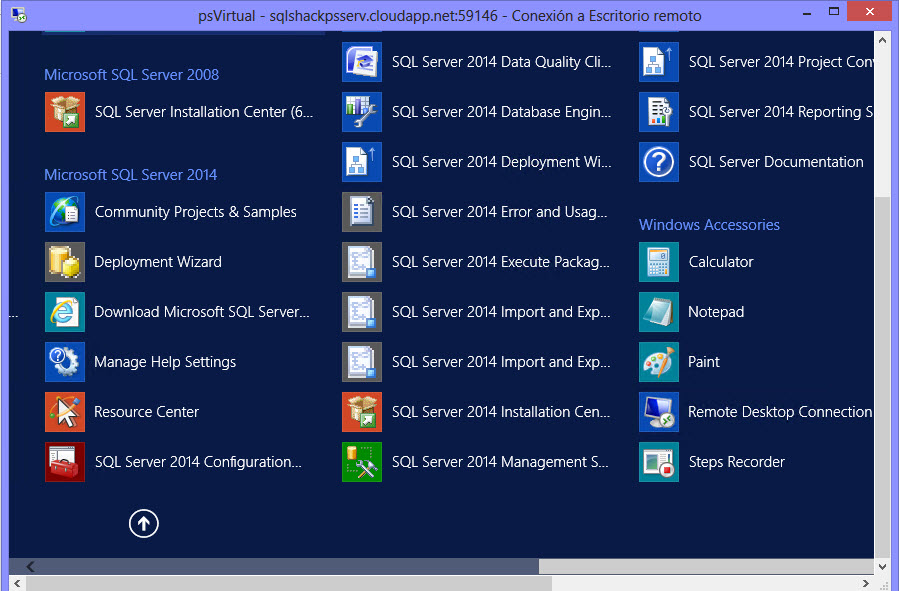Click Calculator label text
899x591 pixels.
coord(721,262)
